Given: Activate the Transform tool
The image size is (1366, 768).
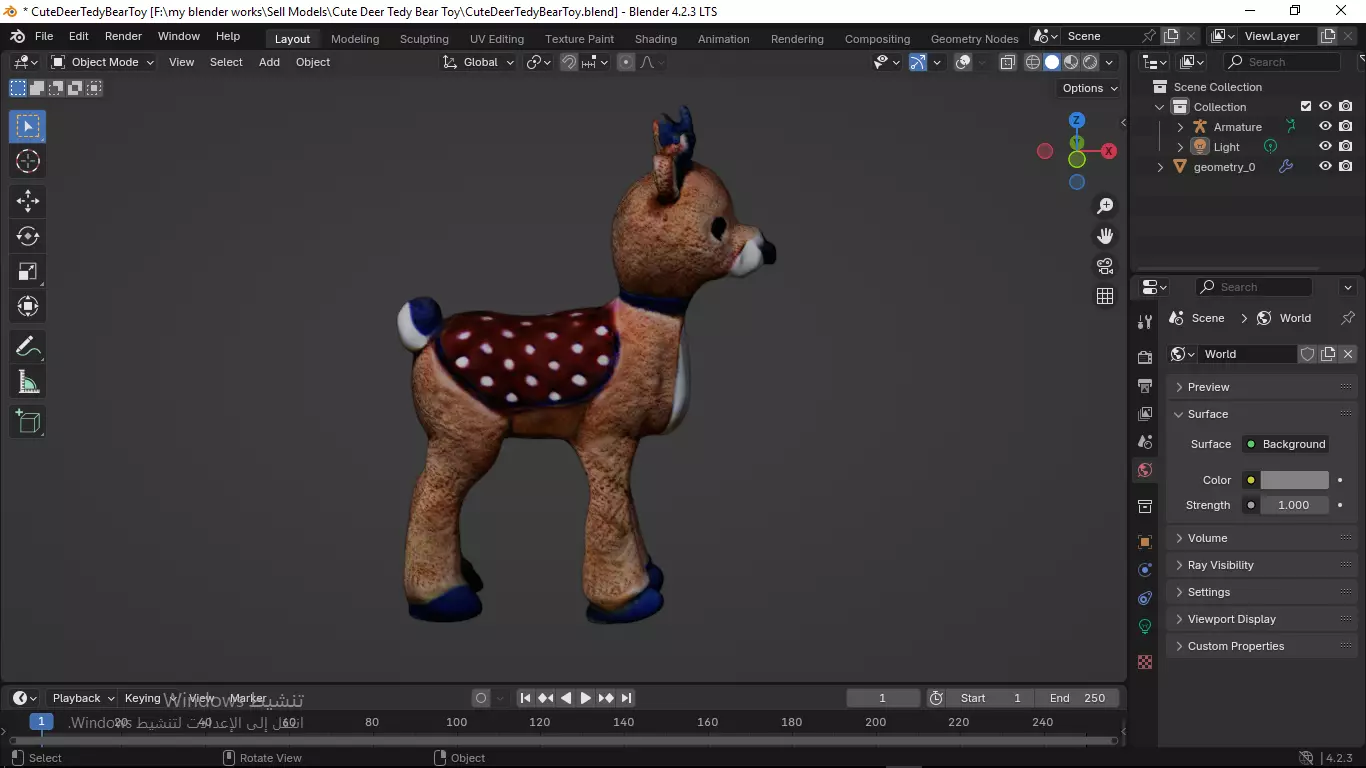Looking at the screenshot, I should coord(28,306).
